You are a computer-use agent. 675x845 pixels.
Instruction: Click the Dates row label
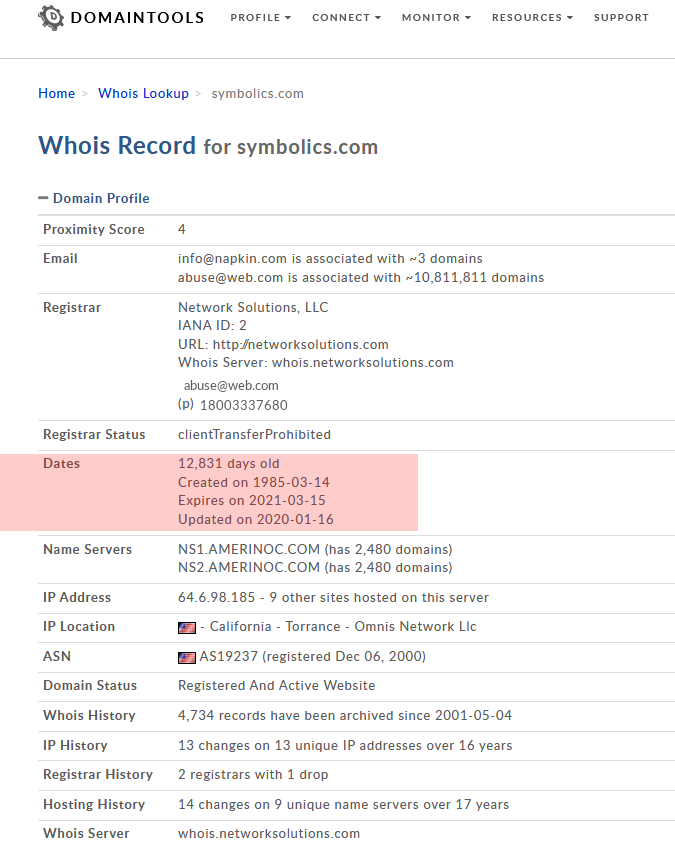click(x=61, y=463)
